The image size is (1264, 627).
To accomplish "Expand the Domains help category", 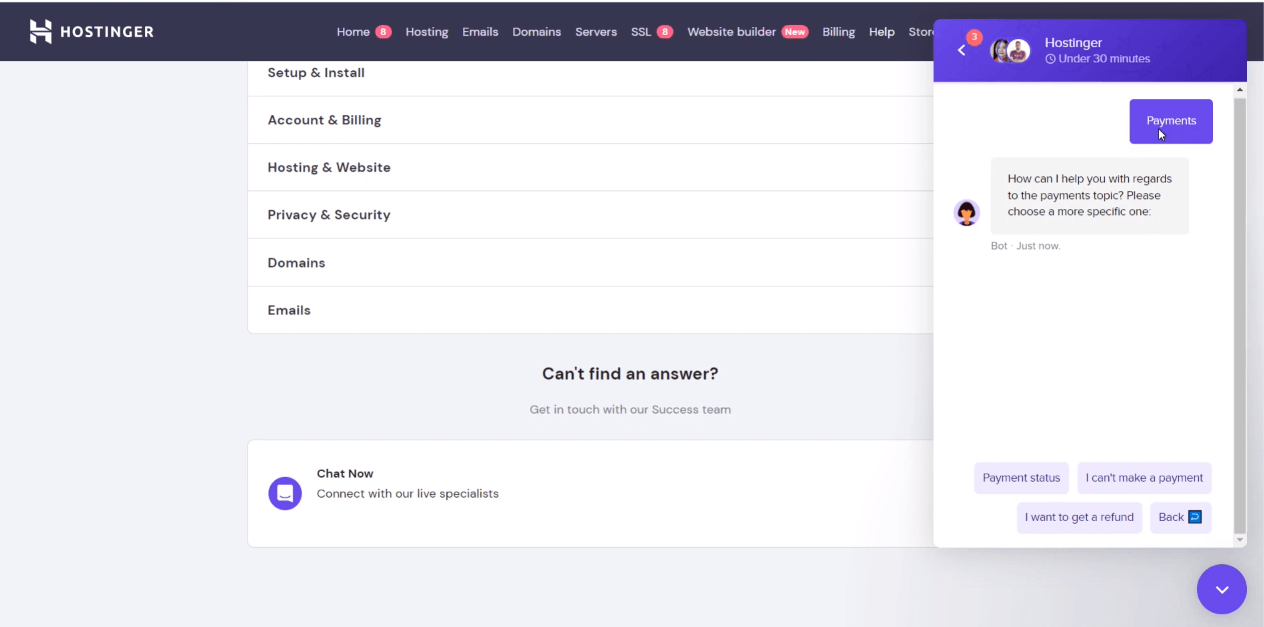I will (296, 262).
